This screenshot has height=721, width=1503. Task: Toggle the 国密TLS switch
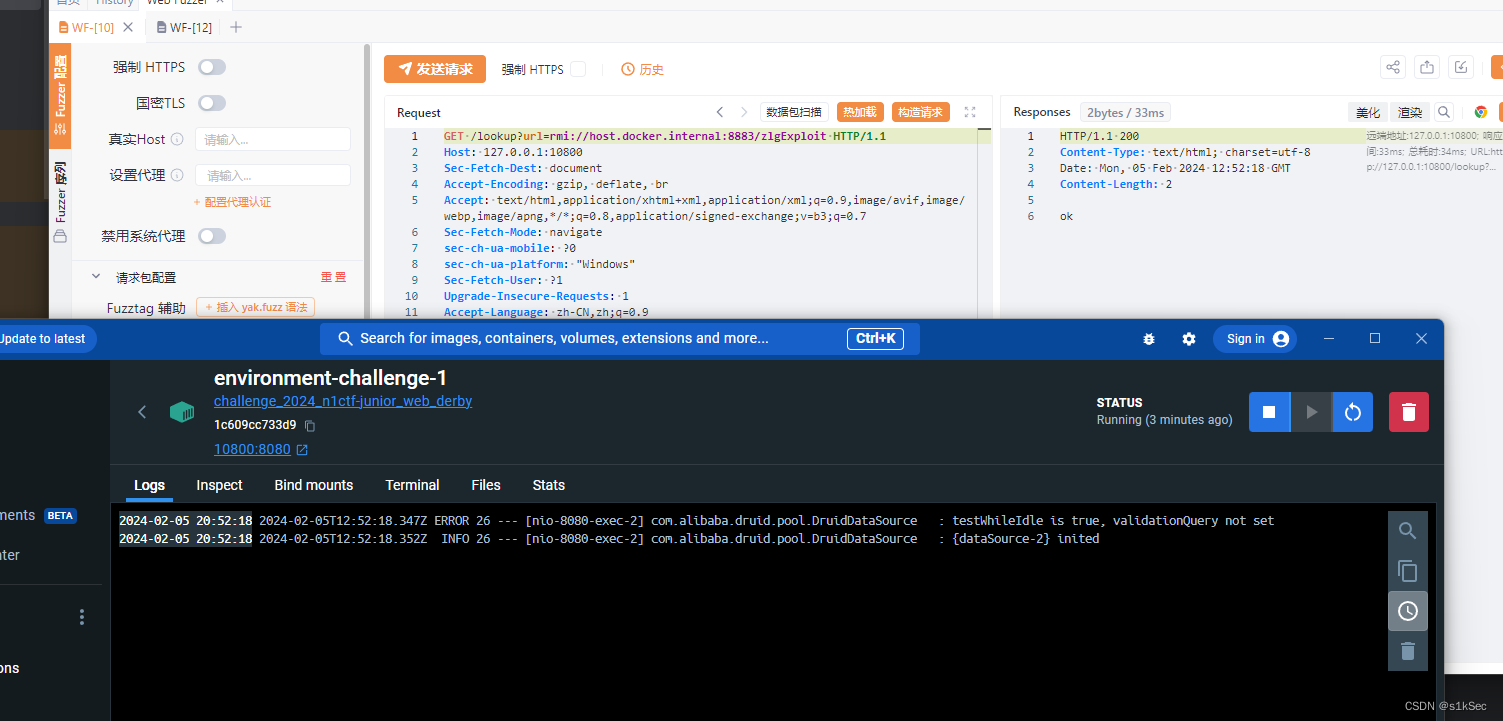tap(212, 103)
